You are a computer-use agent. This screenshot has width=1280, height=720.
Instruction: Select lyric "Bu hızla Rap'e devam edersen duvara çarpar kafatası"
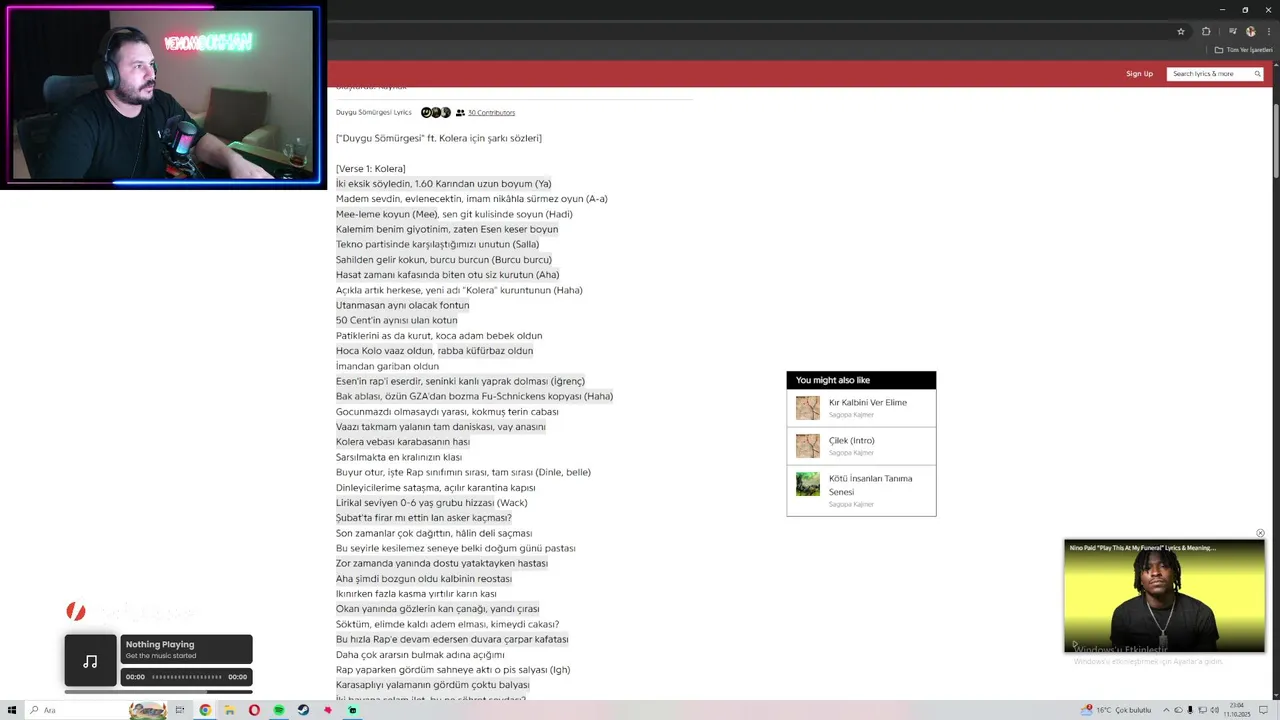tap(452, 640)
